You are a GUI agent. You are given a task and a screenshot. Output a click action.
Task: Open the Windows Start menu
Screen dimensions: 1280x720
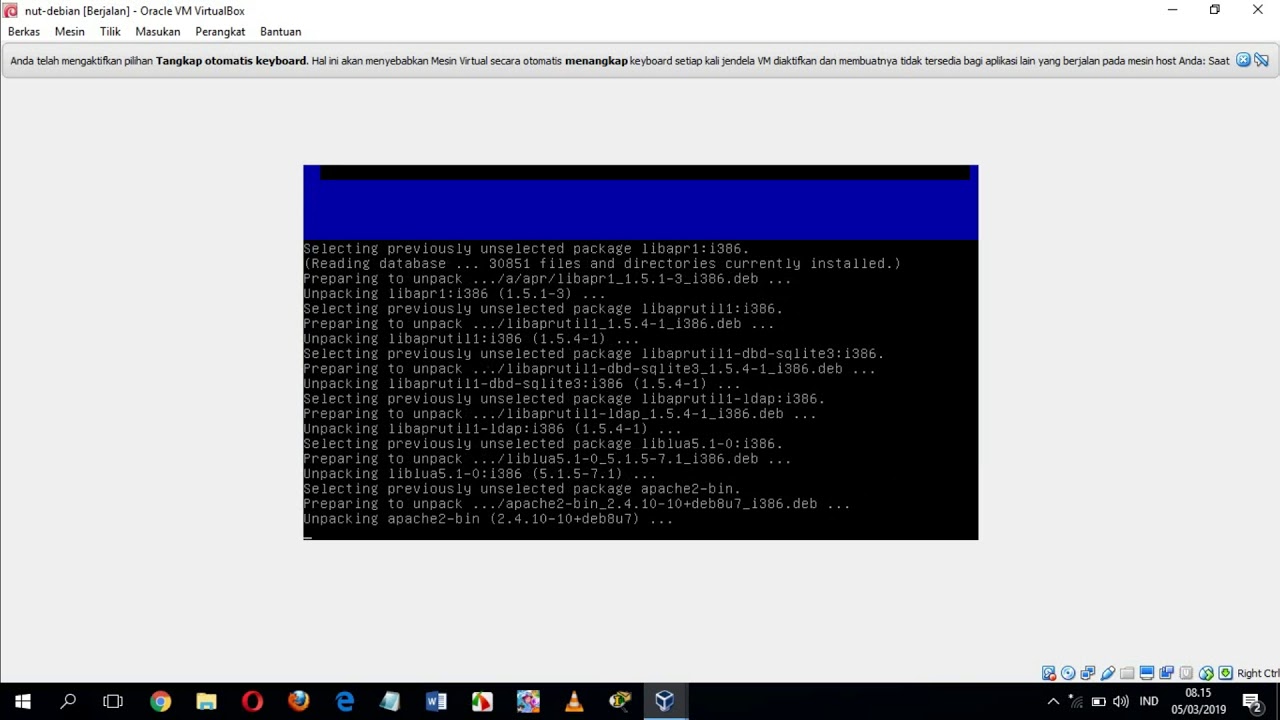pyautogui.click(x=23, y=701)
